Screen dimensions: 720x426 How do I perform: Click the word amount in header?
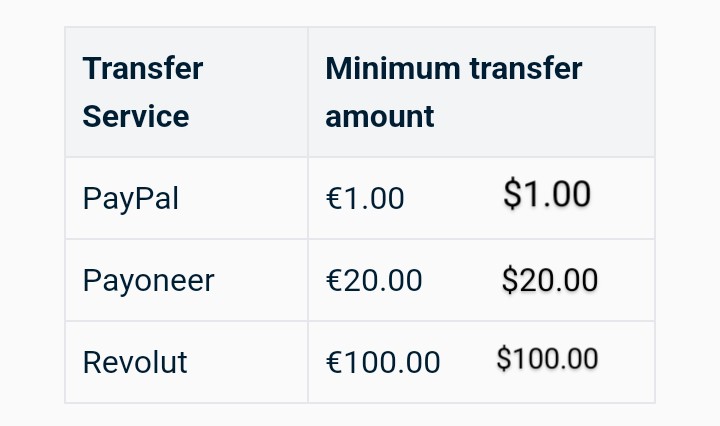pyautogui.click(x=380, y=117)
